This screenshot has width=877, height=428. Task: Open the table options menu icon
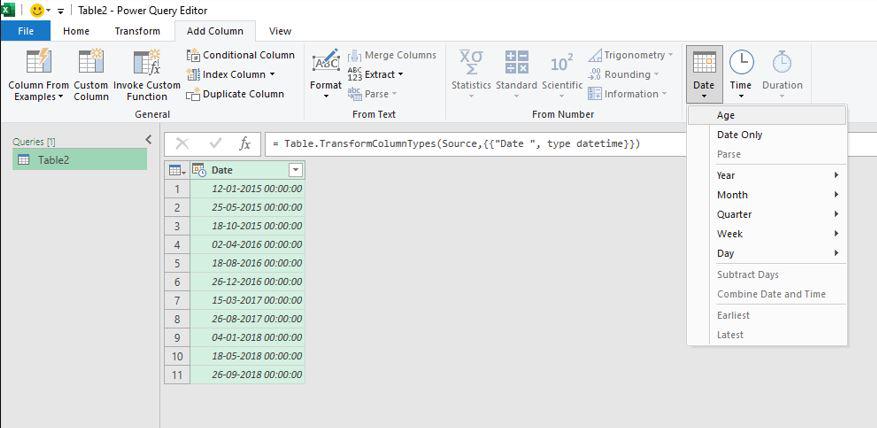tap(177, 170)
